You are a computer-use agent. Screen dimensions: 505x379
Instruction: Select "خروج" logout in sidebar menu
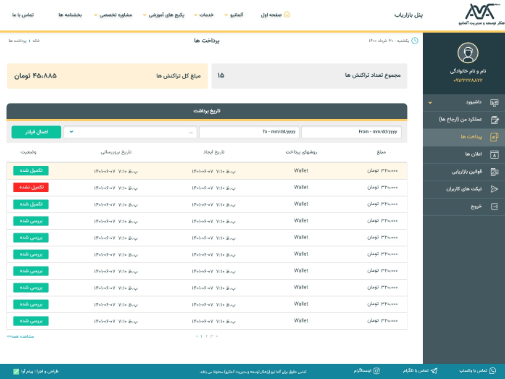coord(476,207)
